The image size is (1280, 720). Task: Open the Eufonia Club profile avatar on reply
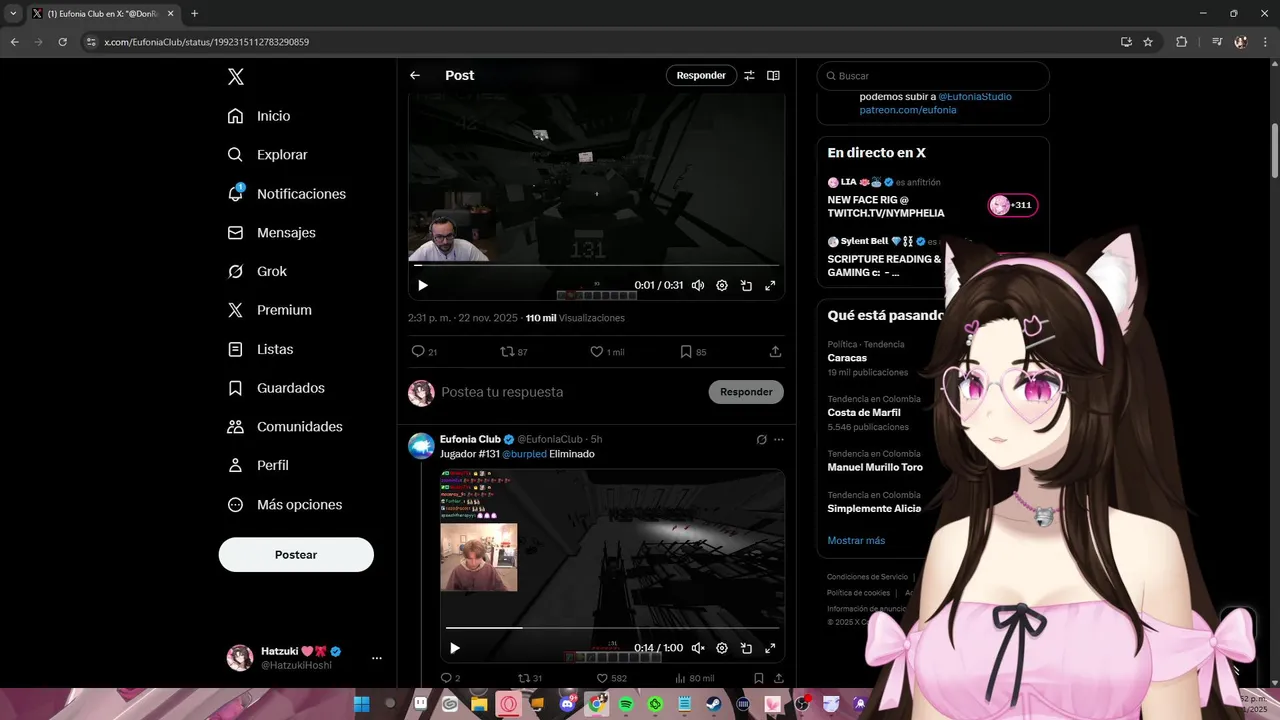coord(421,446)
